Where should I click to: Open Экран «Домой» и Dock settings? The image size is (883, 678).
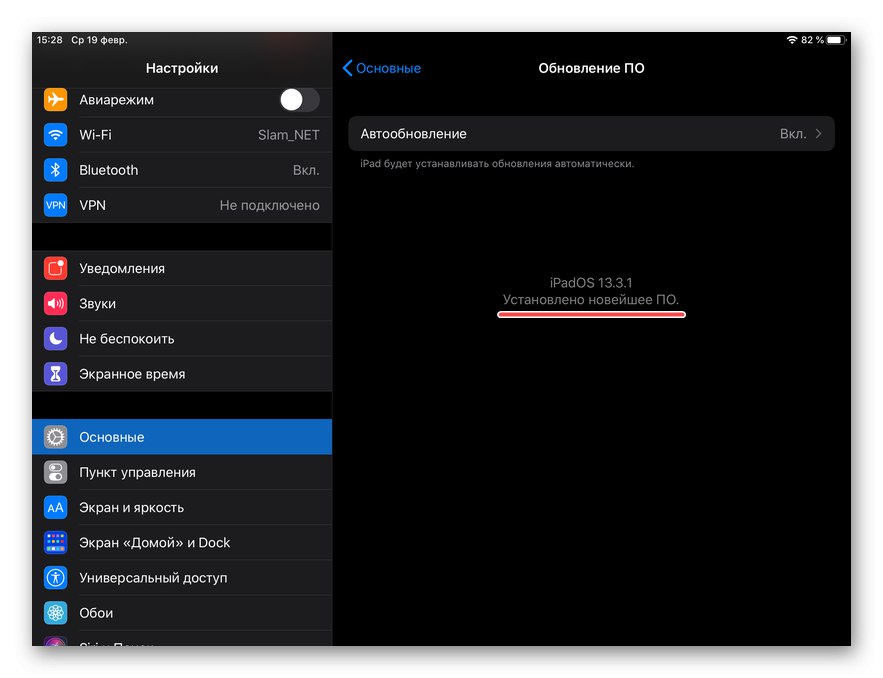[182, 543]
